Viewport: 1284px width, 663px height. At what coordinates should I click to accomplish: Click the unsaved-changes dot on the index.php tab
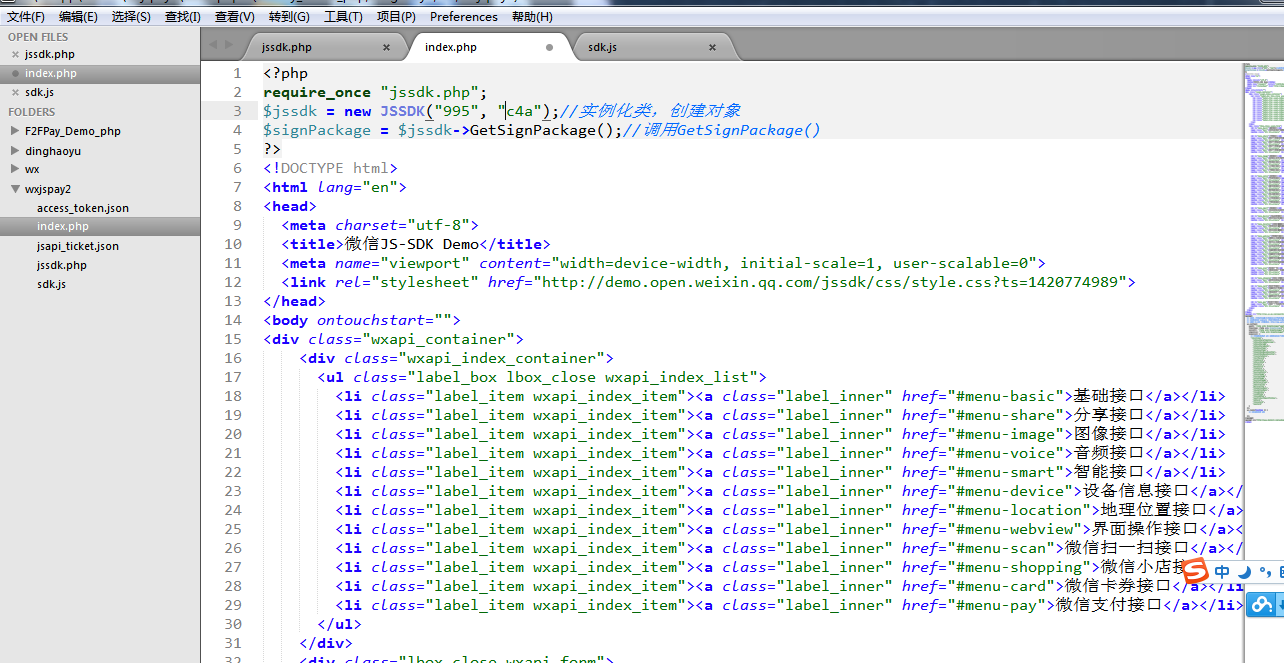[550, 47]
